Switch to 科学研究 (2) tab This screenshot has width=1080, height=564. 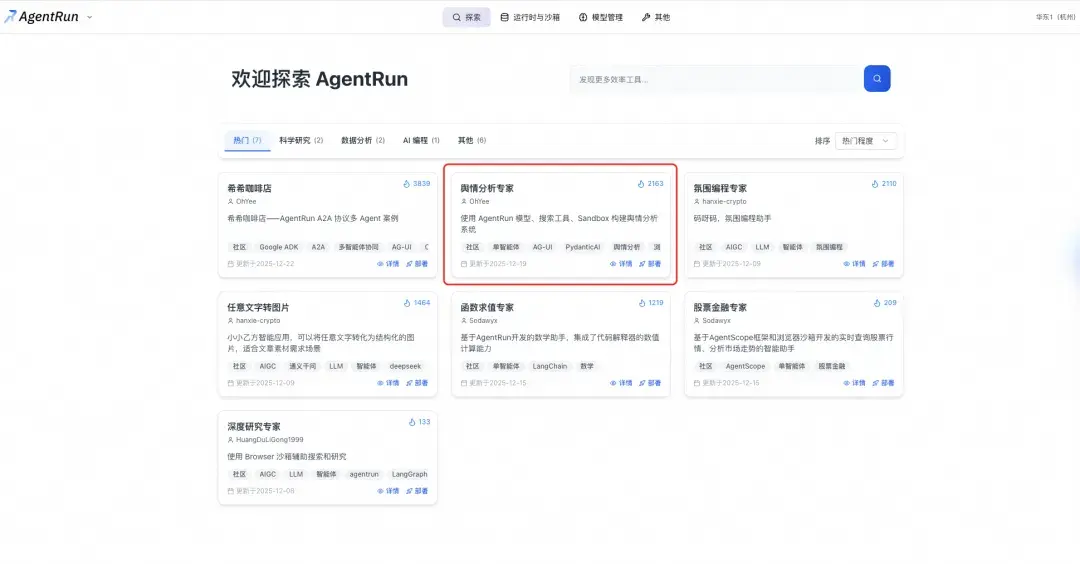click(x=301, y=140)
